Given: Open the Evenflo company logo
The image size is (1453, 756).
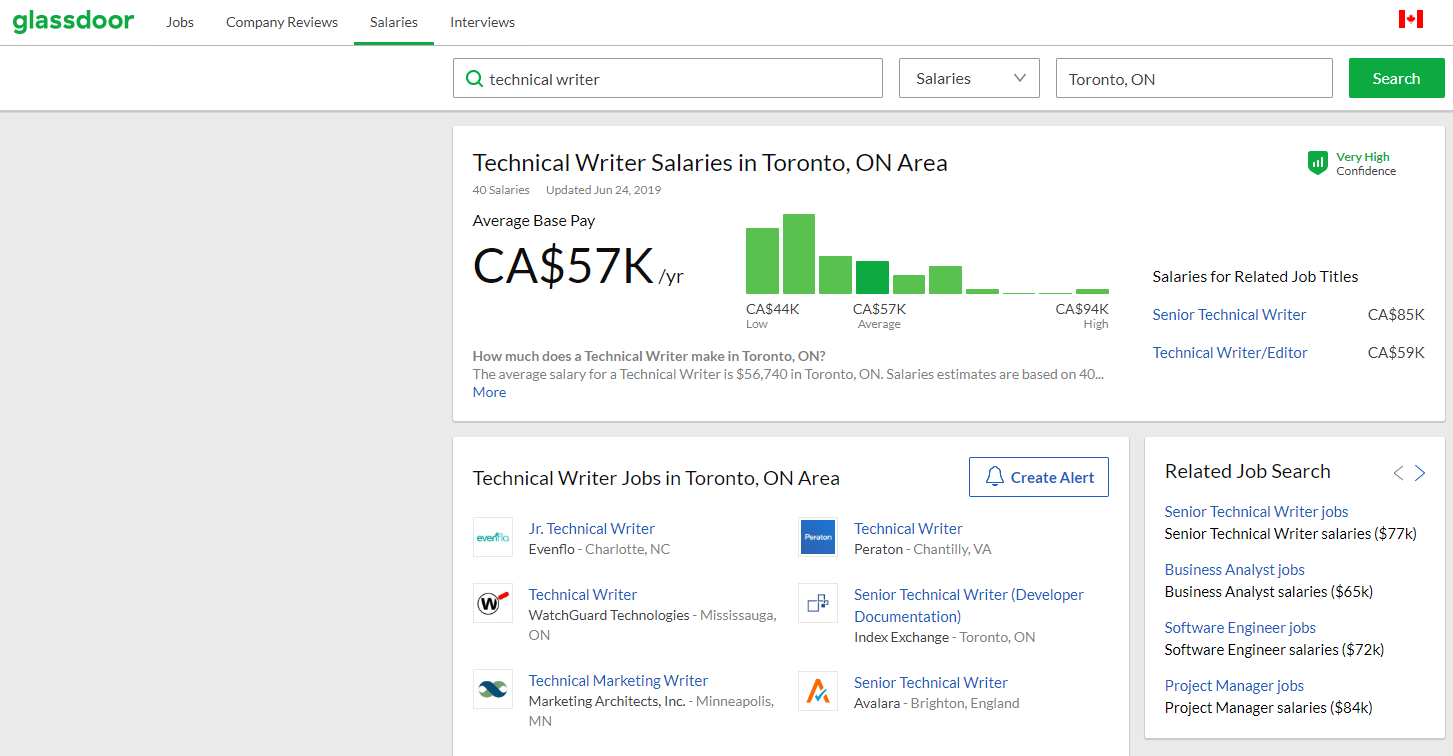Looking at the screenshot, I should click(493, 538).
